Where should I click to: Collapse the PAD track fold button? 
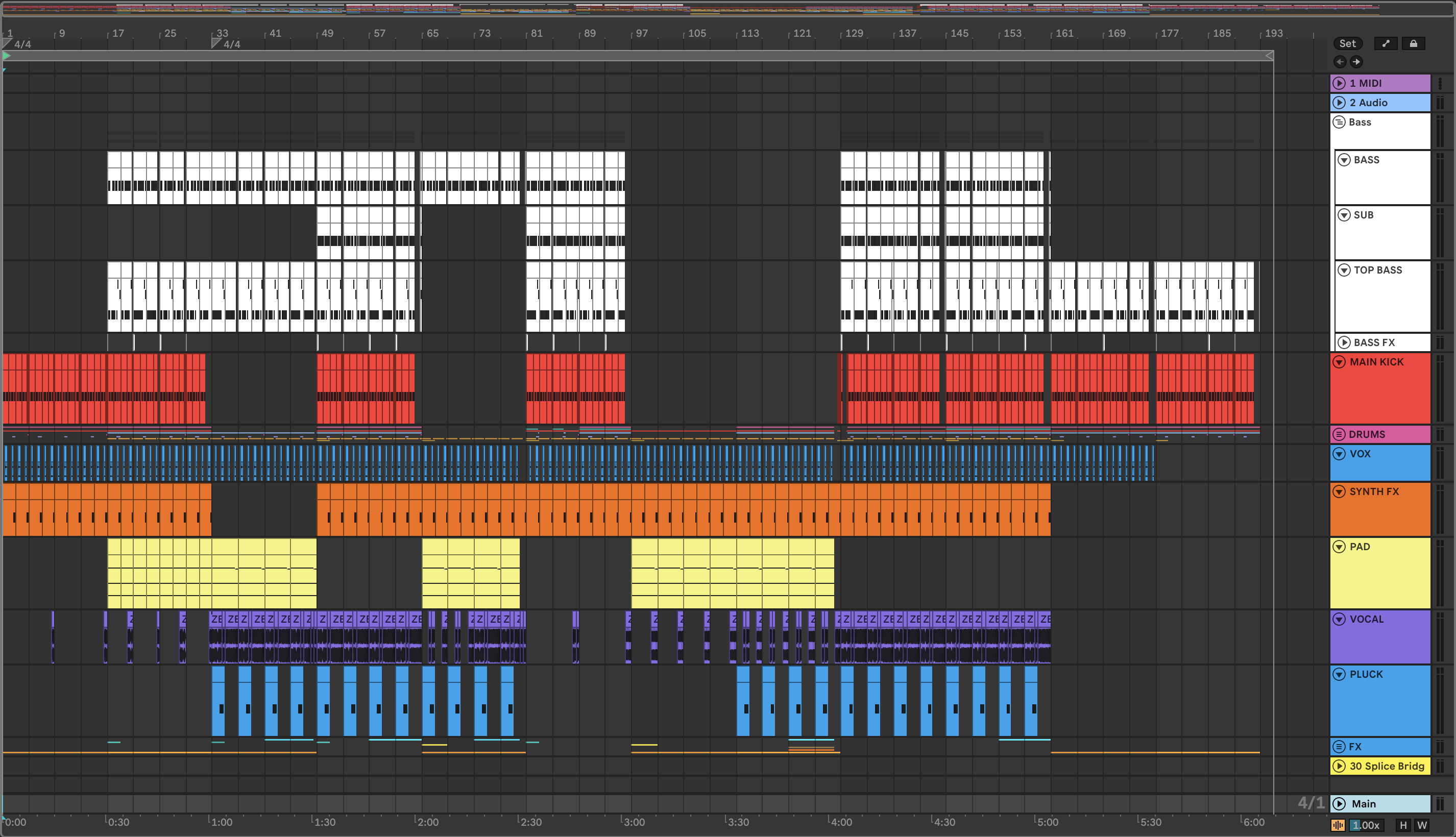tap(1339, 547)
